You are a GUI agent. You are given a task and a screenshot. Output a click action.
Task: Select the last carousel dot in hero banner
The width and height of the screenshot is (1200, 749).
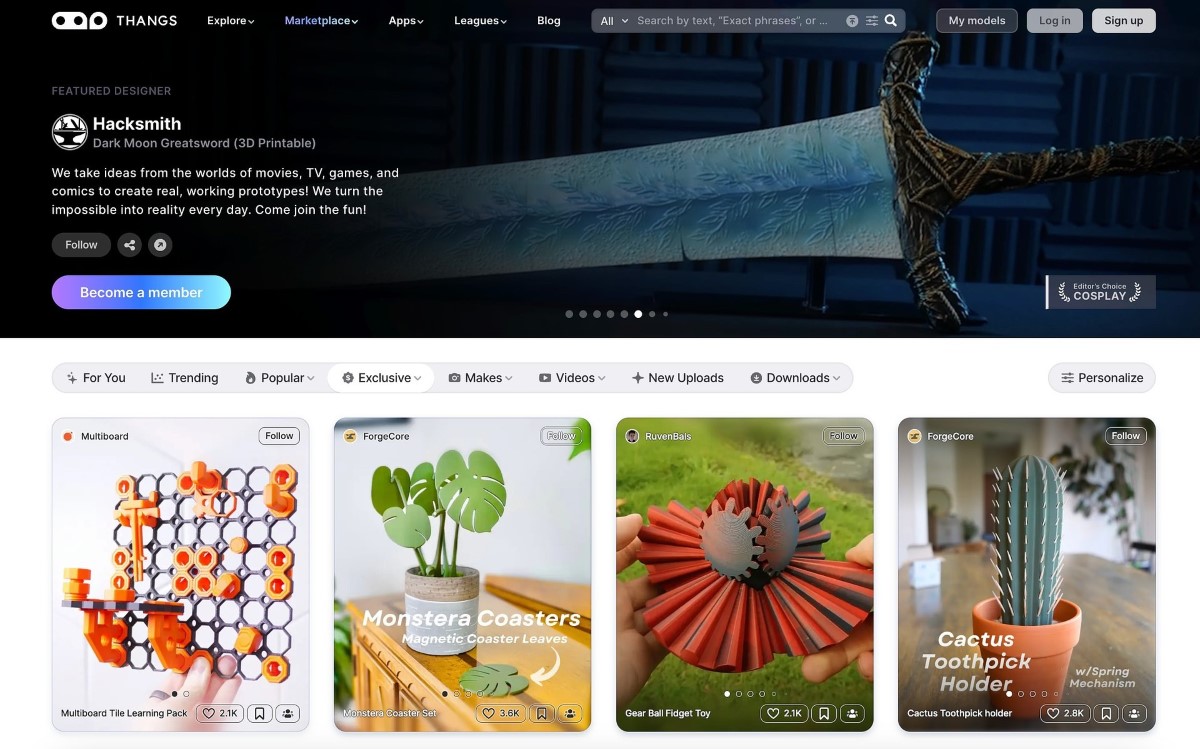pos(666,314)
